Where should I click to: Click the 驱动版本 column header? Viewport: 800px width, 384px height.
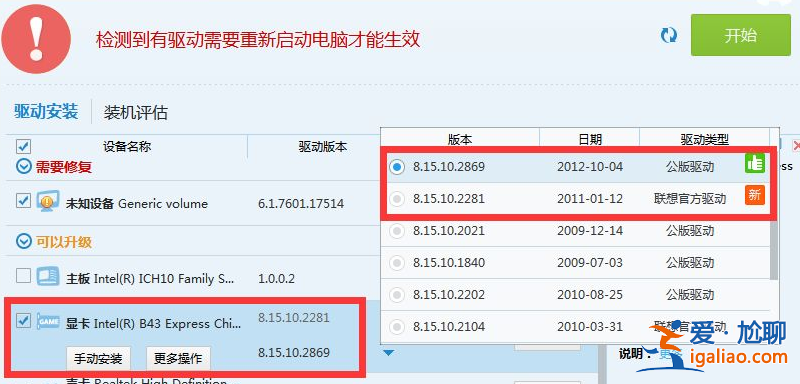(x=322, y=147)
